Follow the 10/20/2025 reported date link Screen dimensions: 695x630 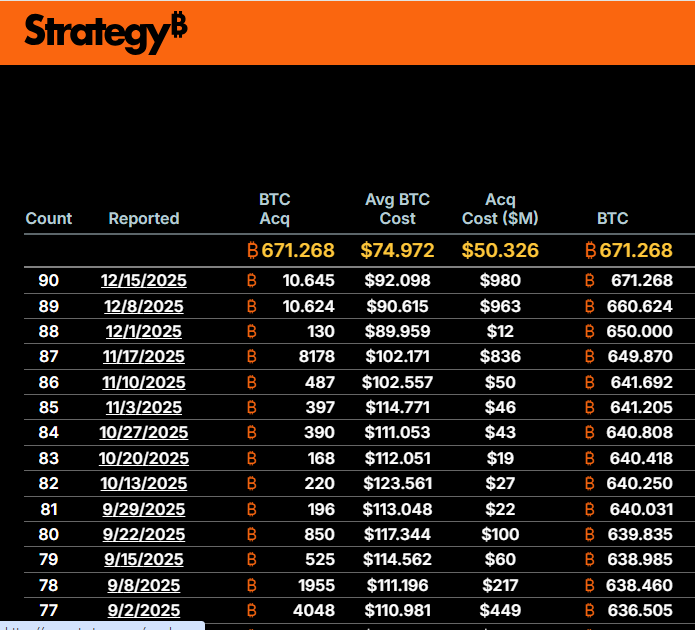point(144,458)
